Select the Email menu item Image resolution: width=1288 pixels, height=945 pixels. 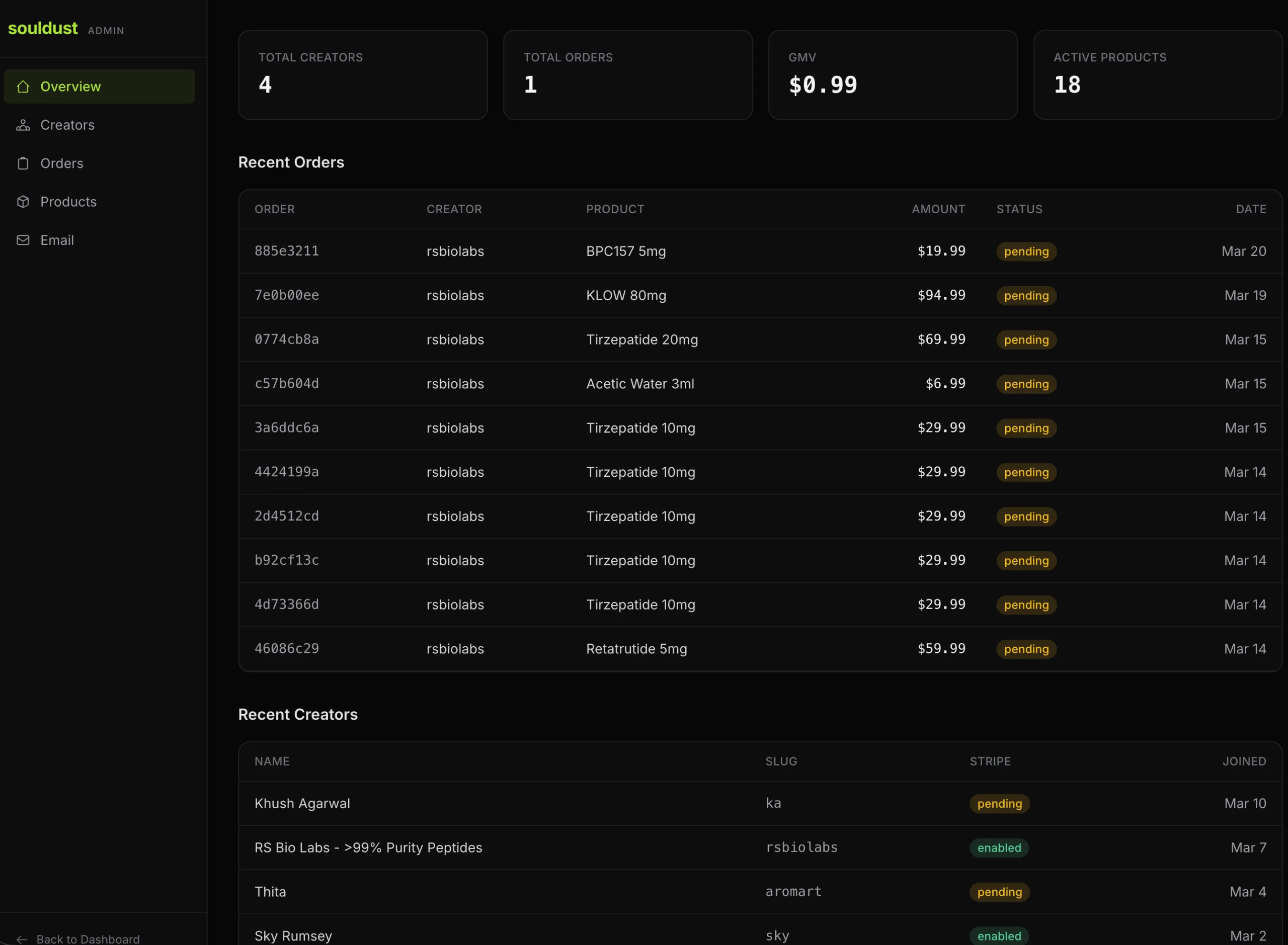click(x=57, y=240)
